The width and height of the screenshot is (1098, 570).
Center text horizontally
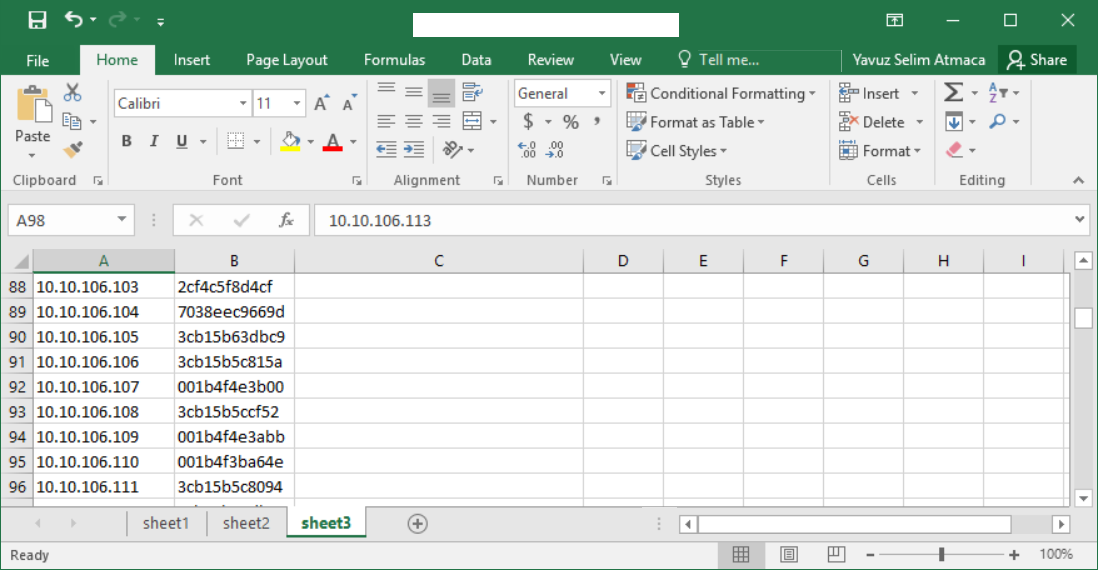pos(414,121)
